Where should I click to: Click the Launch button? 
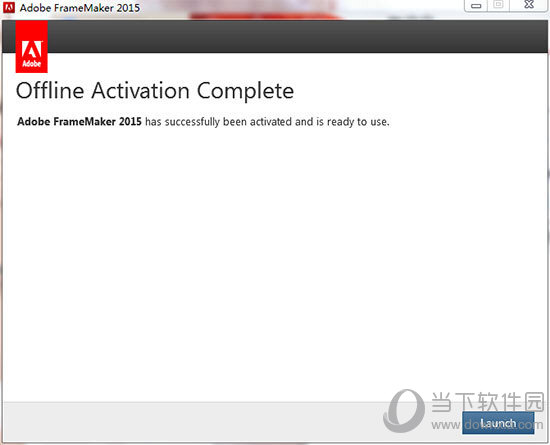[x=498, y=423]
